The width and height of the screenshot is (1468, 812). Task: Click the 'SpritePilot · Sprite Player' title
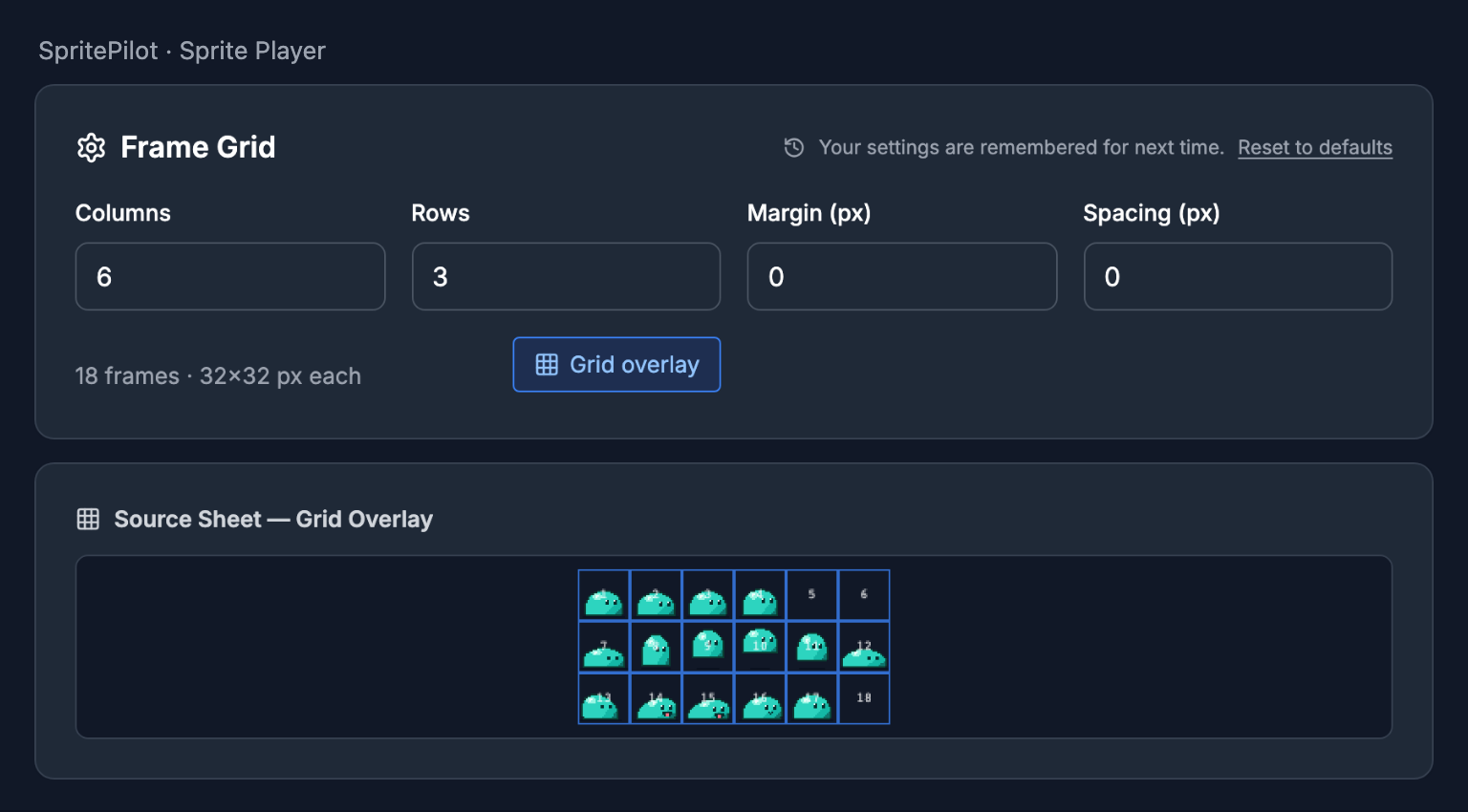click(182, 51)
